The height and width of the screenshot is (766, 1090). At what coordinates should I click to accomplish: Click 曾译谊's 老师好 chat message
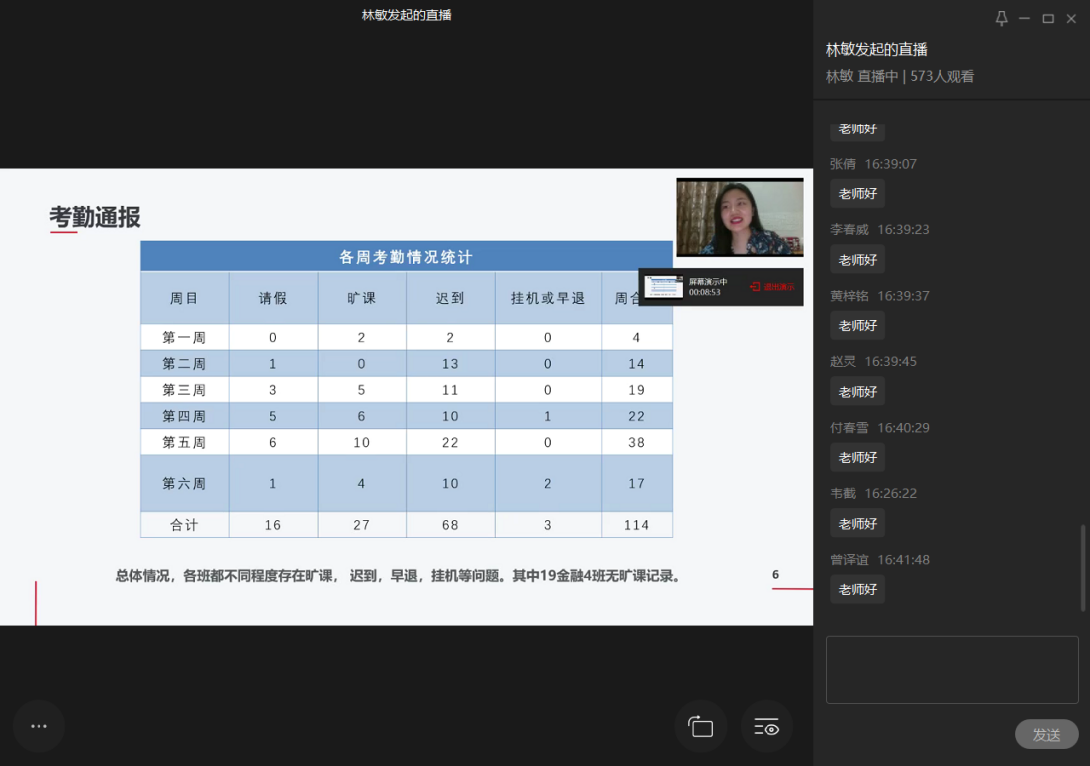[x=857, y=589]
